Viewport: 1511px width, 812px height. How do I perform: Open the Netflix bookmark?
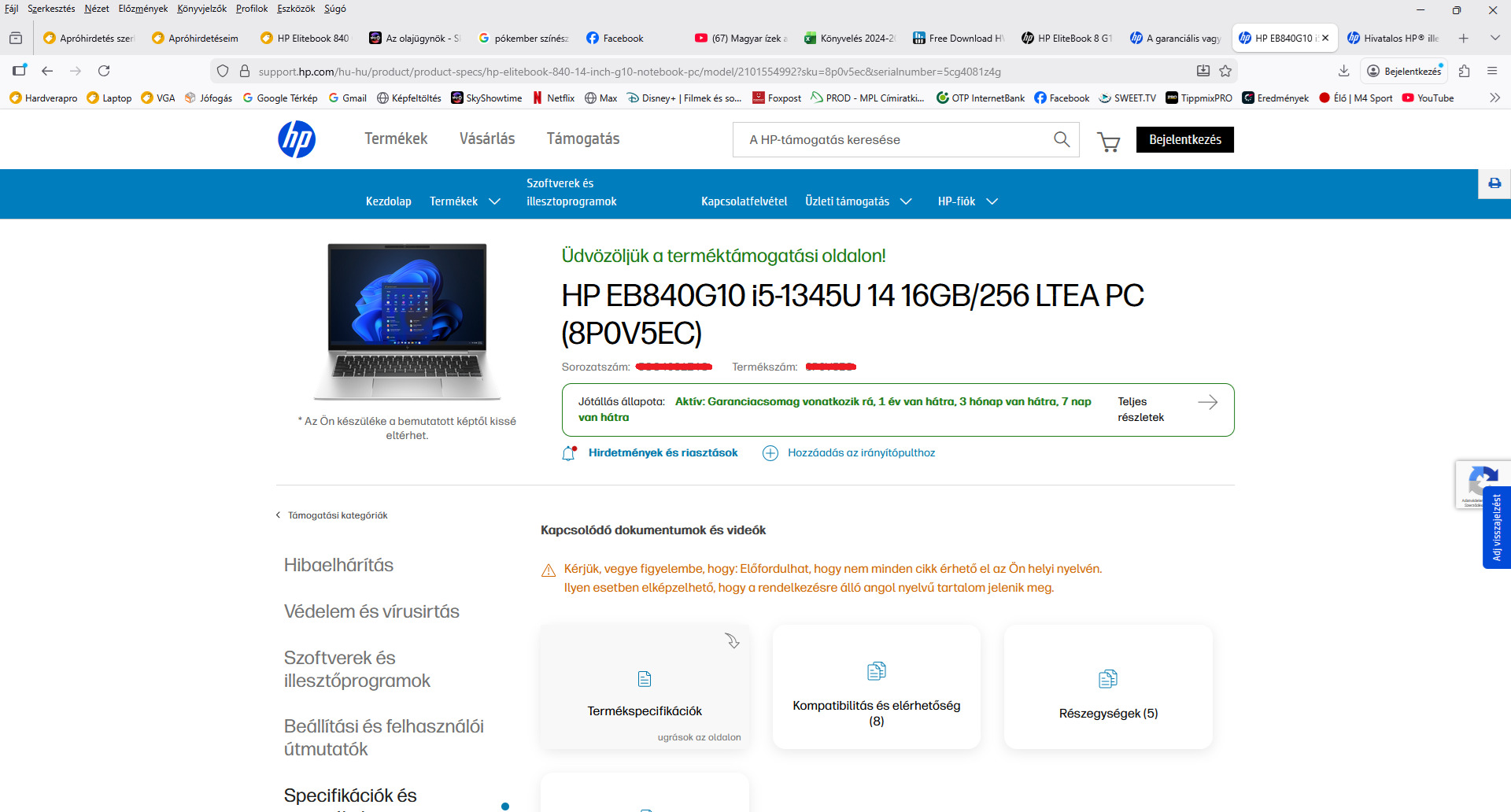coord(553,98)
